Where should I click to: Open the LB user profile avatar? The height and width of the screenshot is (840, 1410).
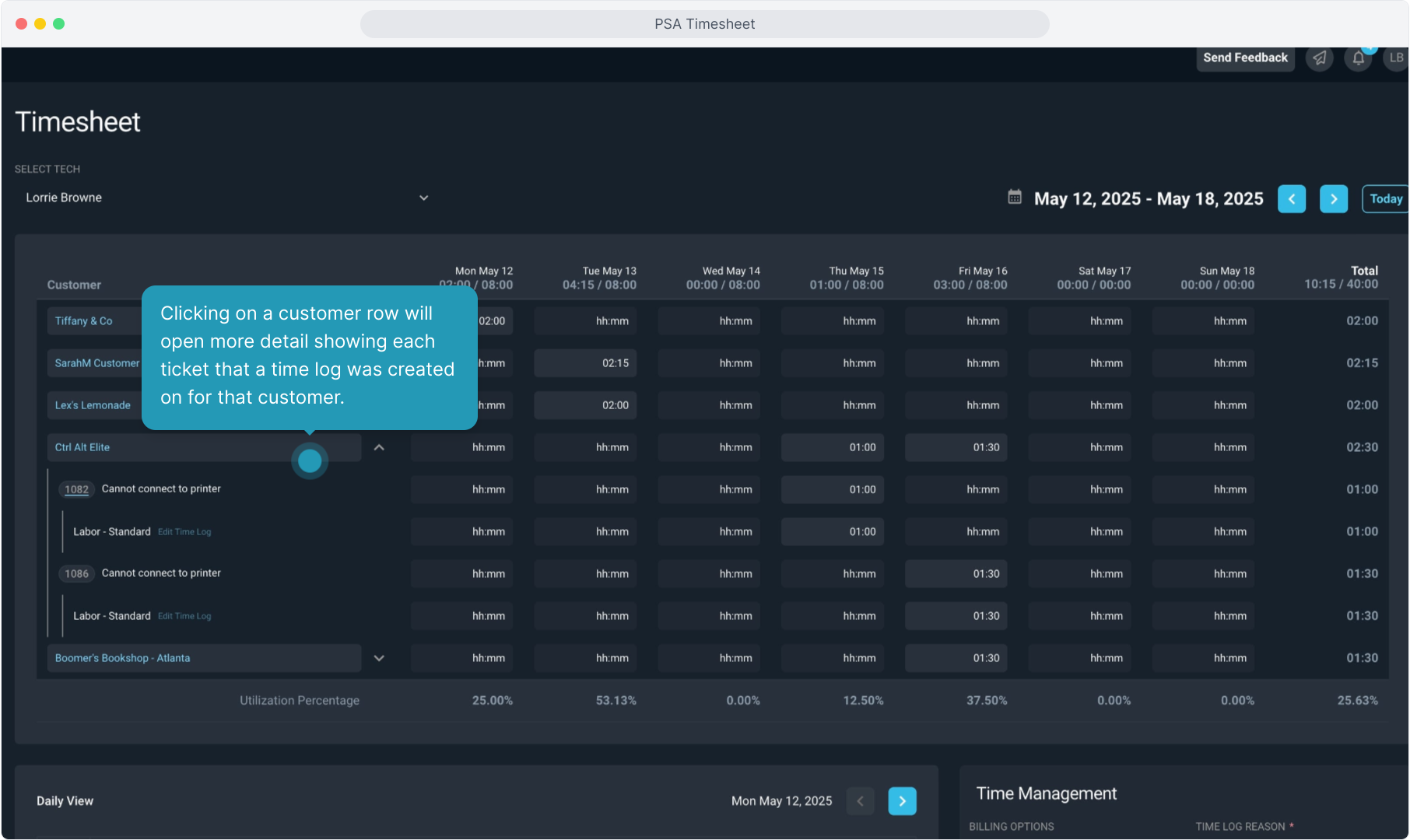coord(1396,58)
